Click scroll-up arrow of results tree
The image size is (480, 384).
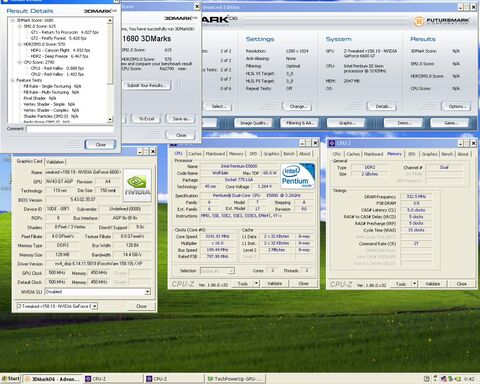pyautogui.click(x=110, y=21)
